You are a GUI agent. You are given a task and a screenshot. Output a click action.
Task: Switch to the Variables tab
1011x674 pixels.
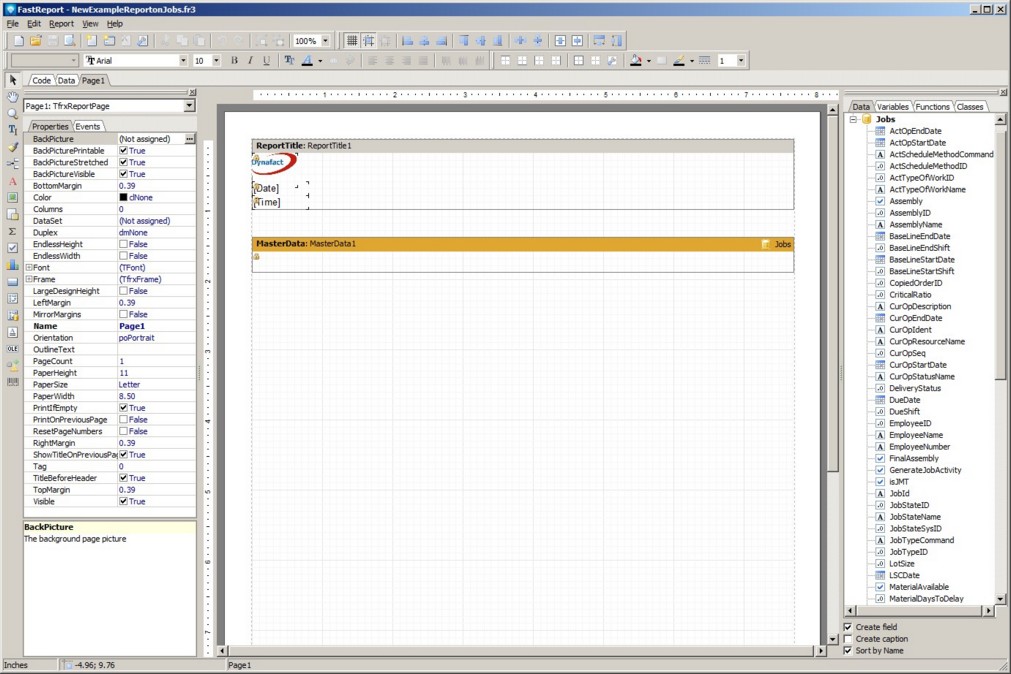pyautogui.click(x=892, y=106)
